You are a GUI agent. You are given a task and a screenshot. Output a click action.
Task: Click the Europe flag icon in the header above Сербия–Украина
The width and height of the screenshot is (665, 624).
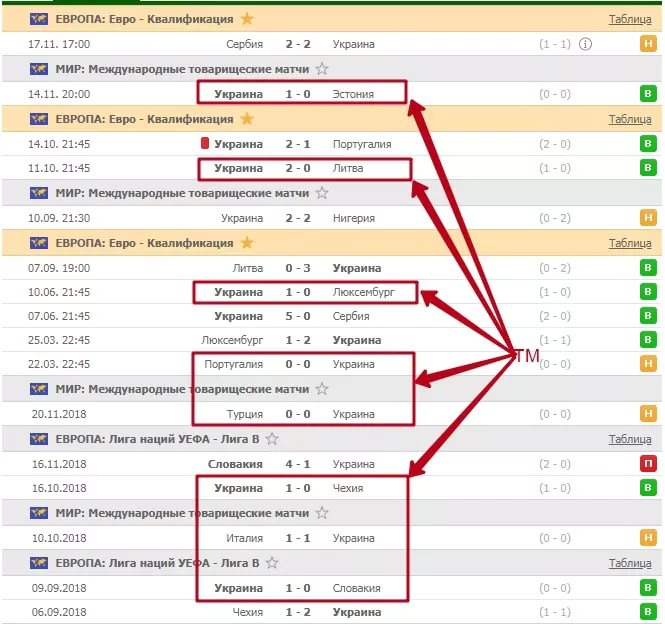[x=39, y=19]
